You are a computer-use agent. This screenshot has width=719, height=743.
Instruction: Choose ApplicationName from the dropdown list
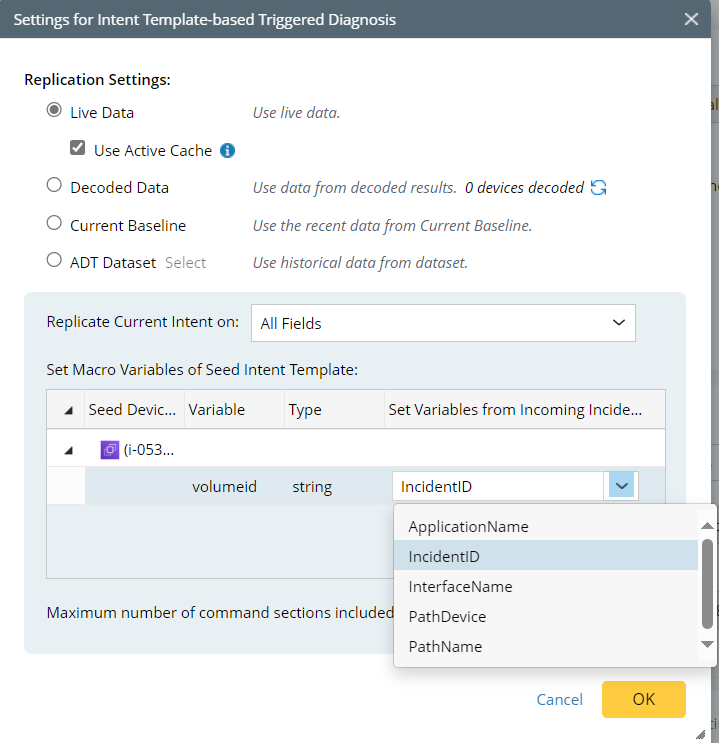(x=468, y=527)
